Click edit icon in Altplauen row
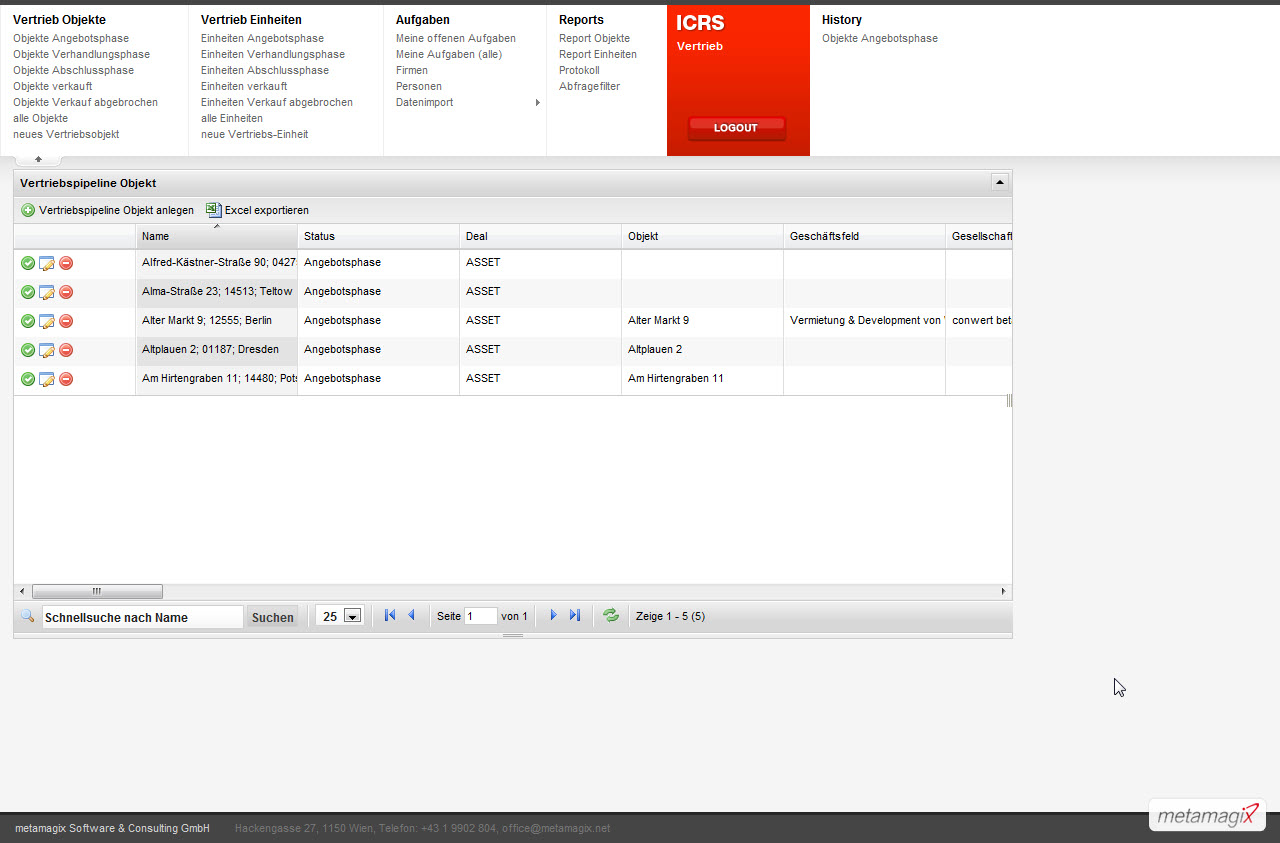The height and width of the screenshot is (843, 1280). click(47, 350)
